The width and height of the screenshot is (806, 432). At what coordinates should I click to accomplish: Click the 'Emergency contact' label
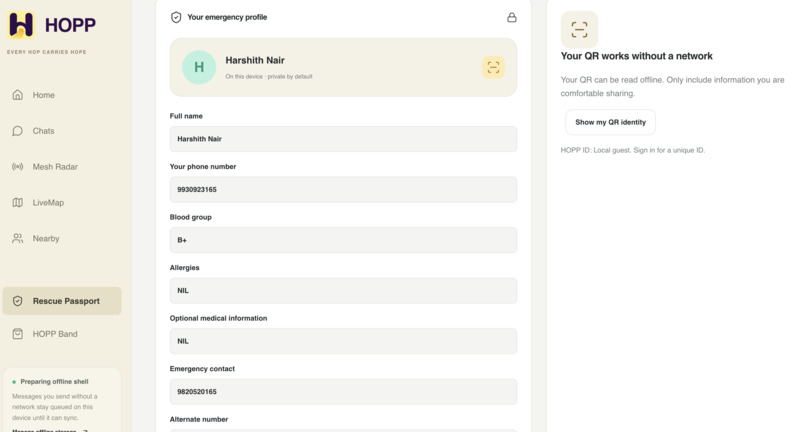[x=202, y=369]
